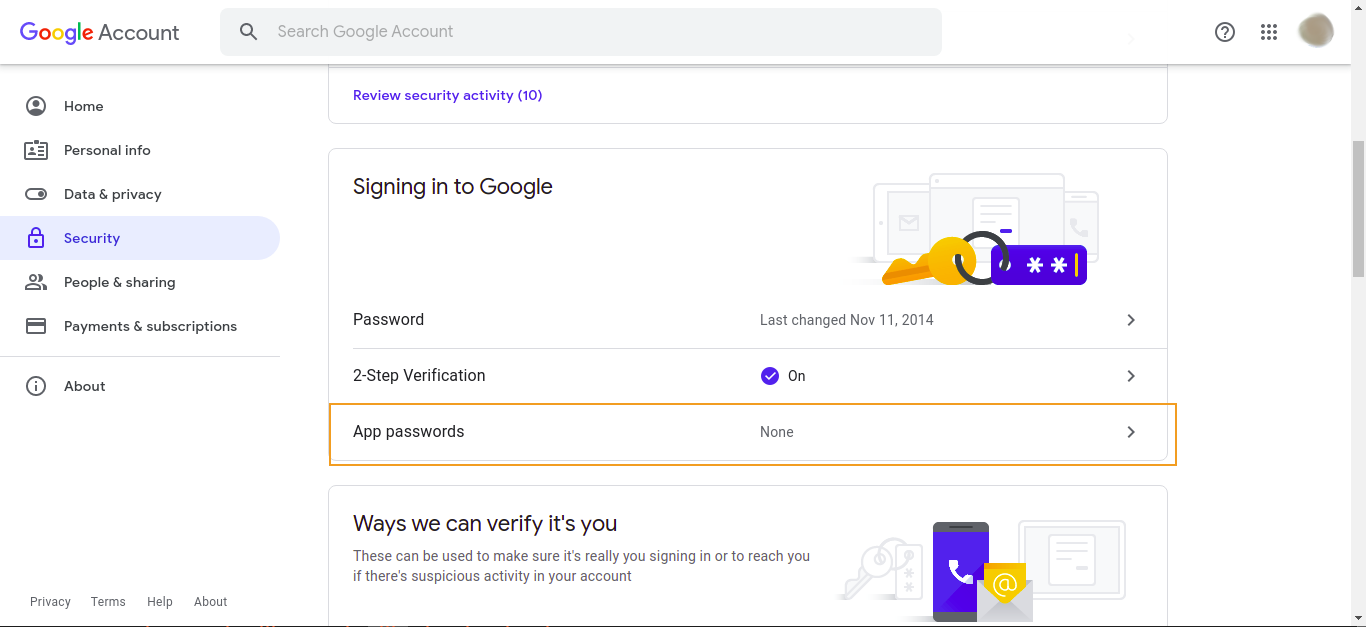
Task: Open People & sharing via its people icon
Action: (x=36, y=282)
